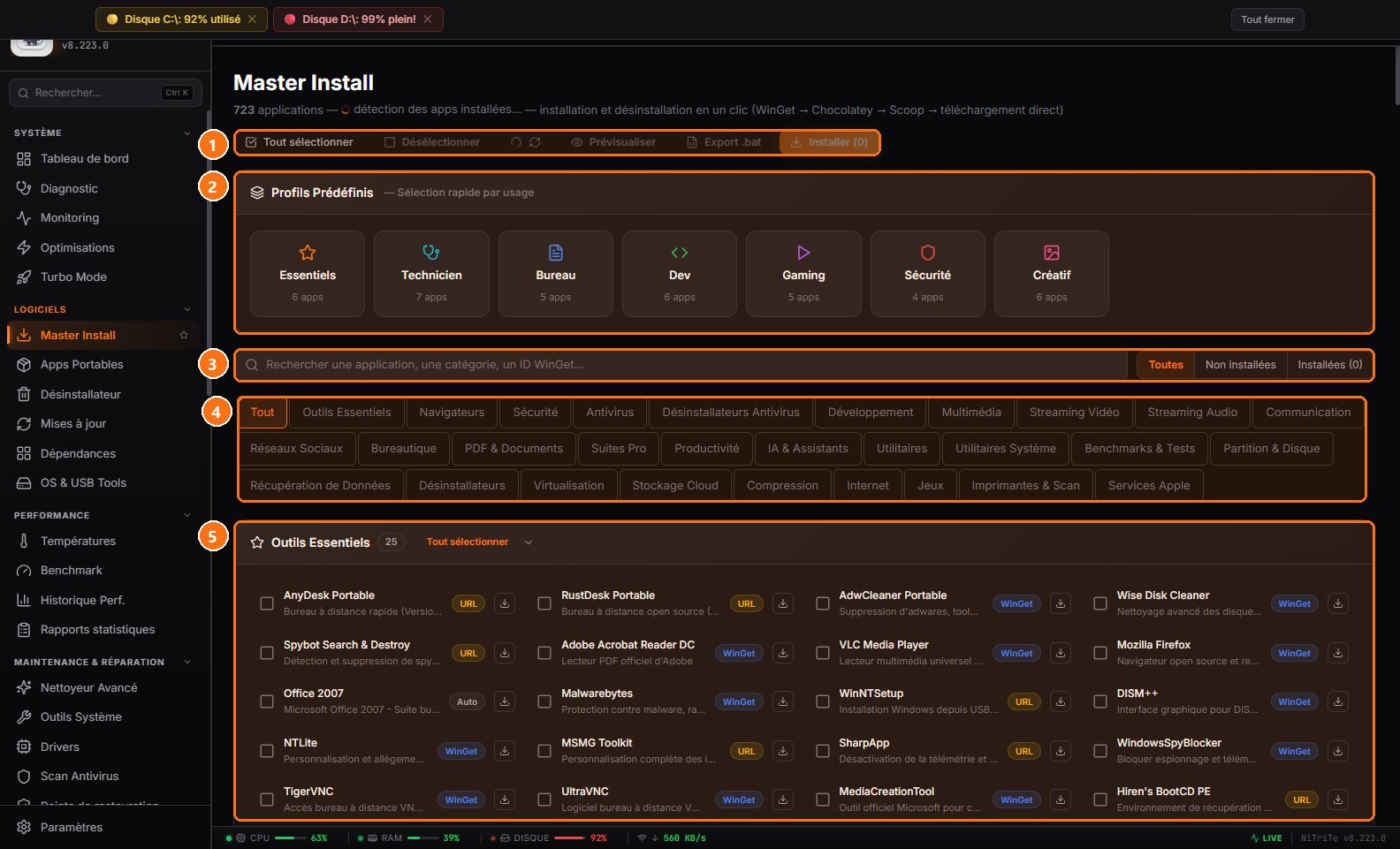Select the Gaming profile card
Image resolution: width=1400 pixels, height=849 pixels.
(x=803, y=274)
